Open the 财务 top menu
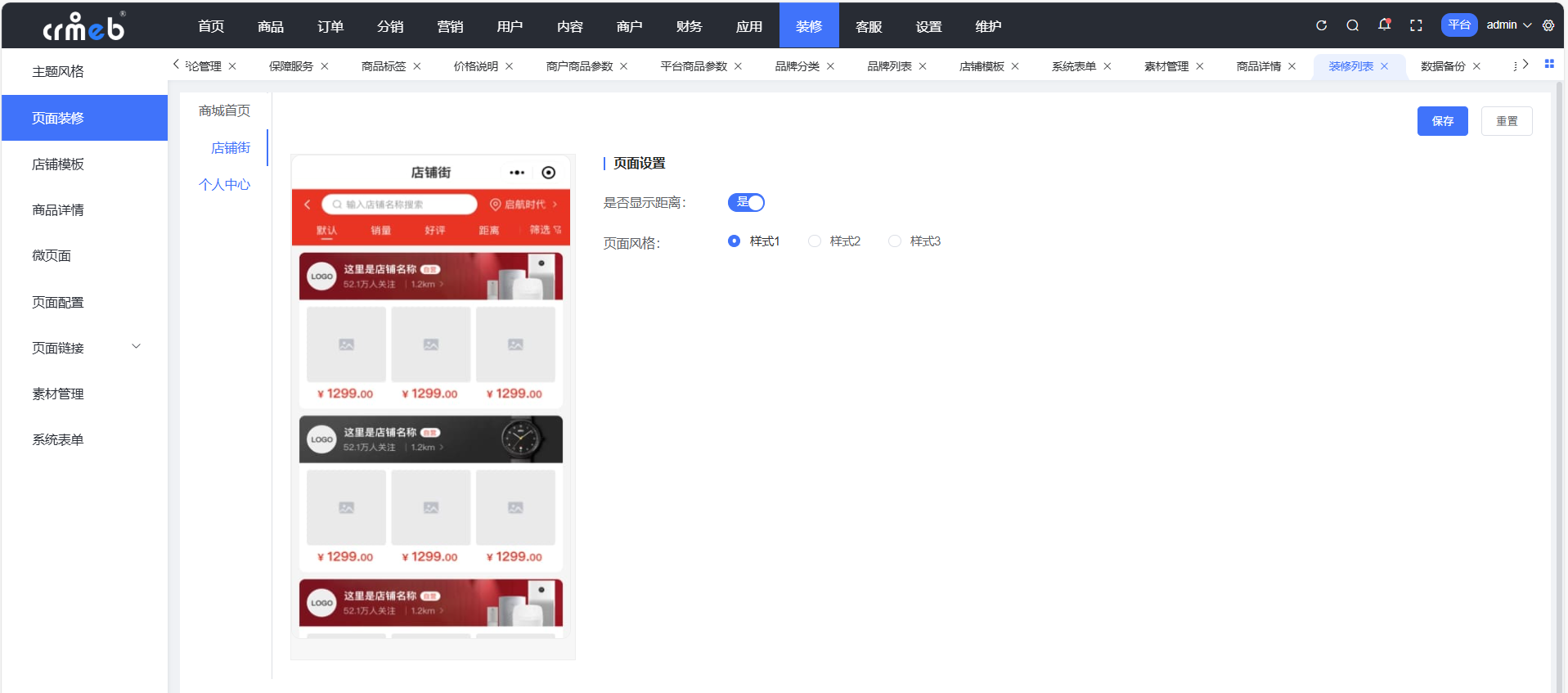The height and width of the screenshot is (693, 1568). 690,26
